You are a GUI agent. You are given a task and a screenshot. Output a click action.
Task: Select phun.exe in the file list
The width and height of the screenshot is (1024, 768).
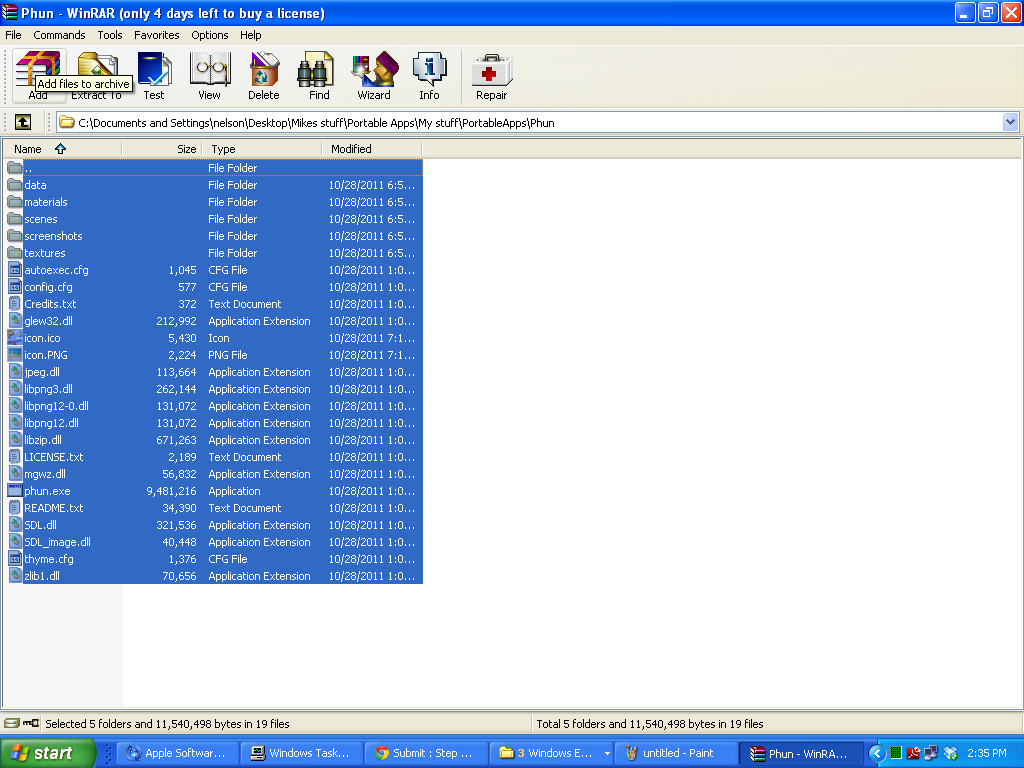click(x=45, y=490)
